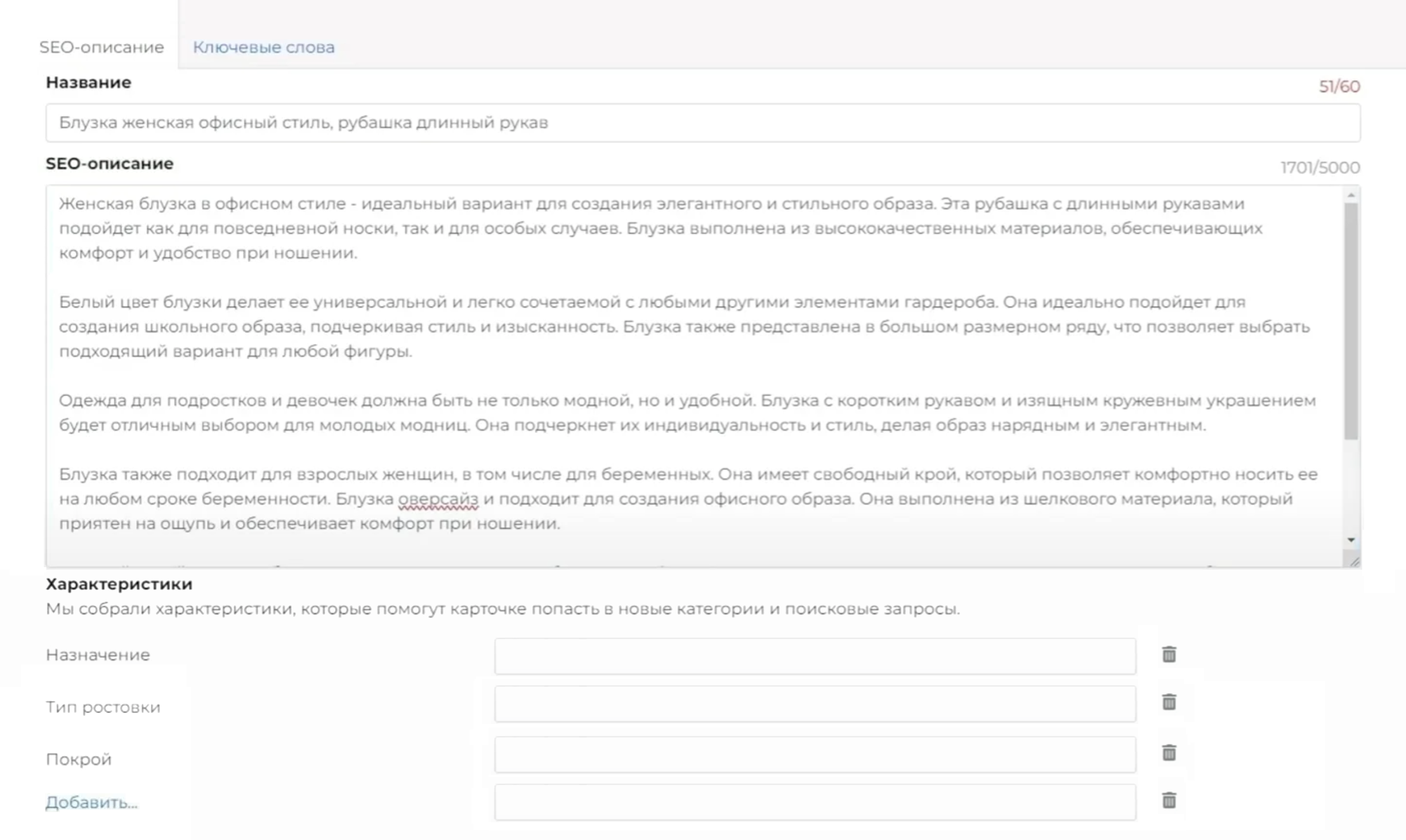Click the underlined word оверсайз
This screenshot has width=1406, height=840.
coord(438,499)
